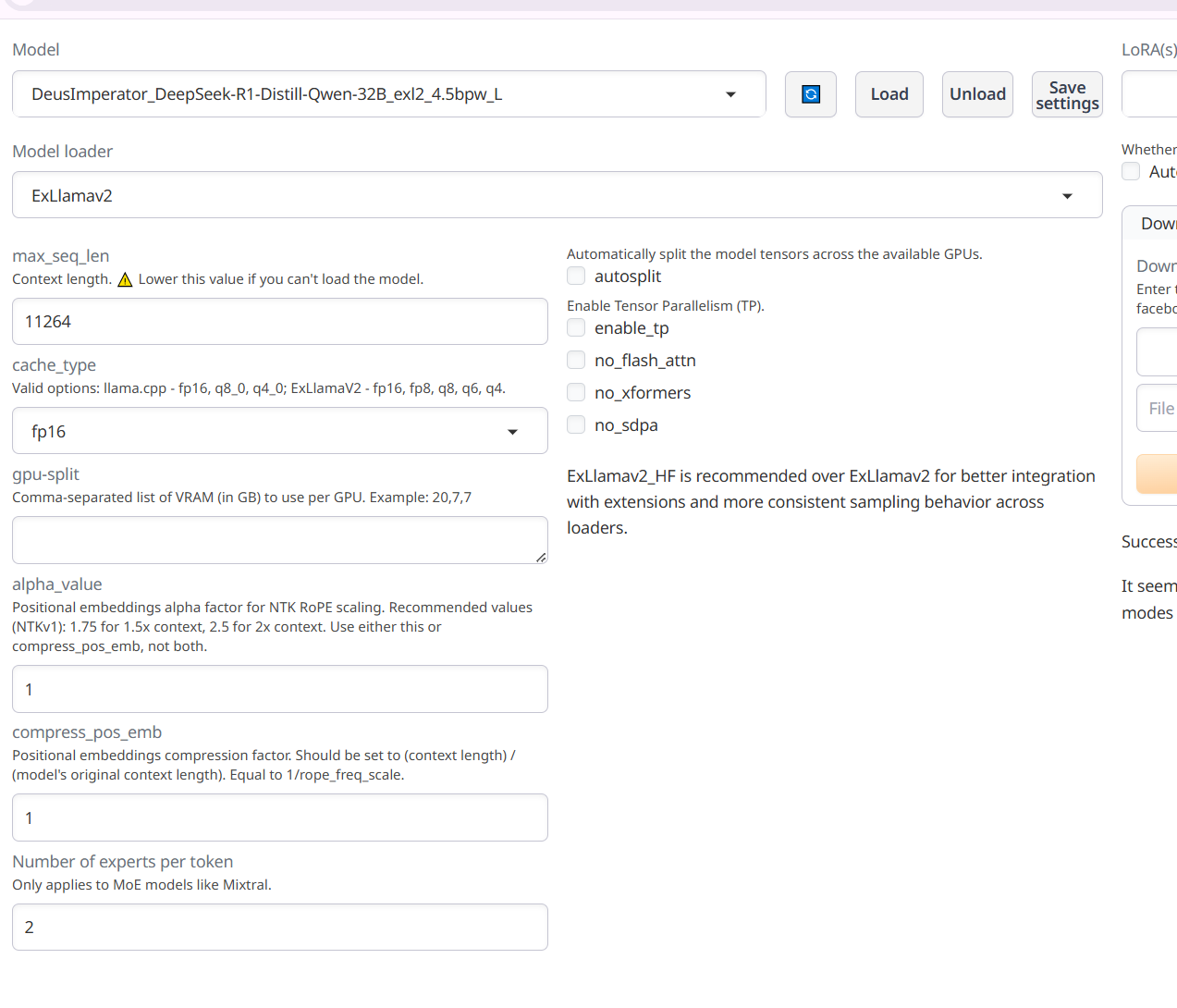1177x1008 pixels.
Task: Enable the autosplit checkbox
Action: 576,277
